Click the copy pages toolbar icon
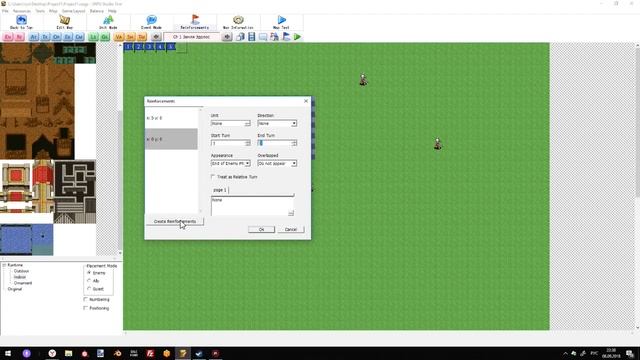Image resolution: width=640 pixels, height=360 pixels. tap(240, 37)
